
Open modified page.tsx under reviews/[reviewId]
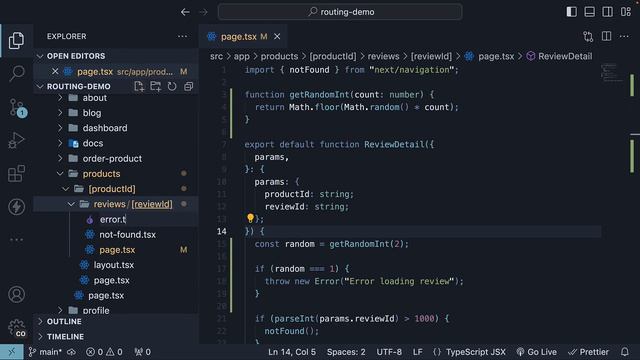click(116, 250)
